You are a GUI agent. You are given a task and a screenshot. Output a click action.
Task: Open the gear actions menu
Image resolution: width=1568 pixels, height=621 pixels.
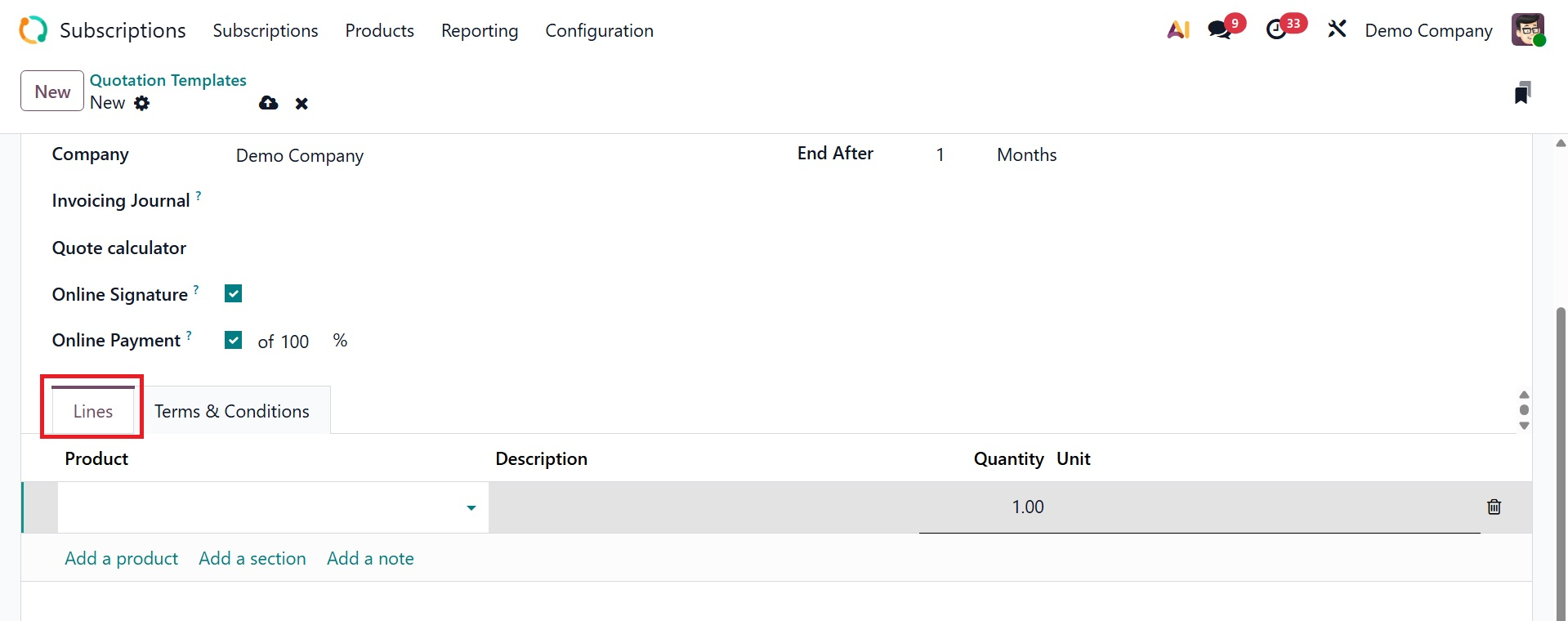click(x=142, y=103)
